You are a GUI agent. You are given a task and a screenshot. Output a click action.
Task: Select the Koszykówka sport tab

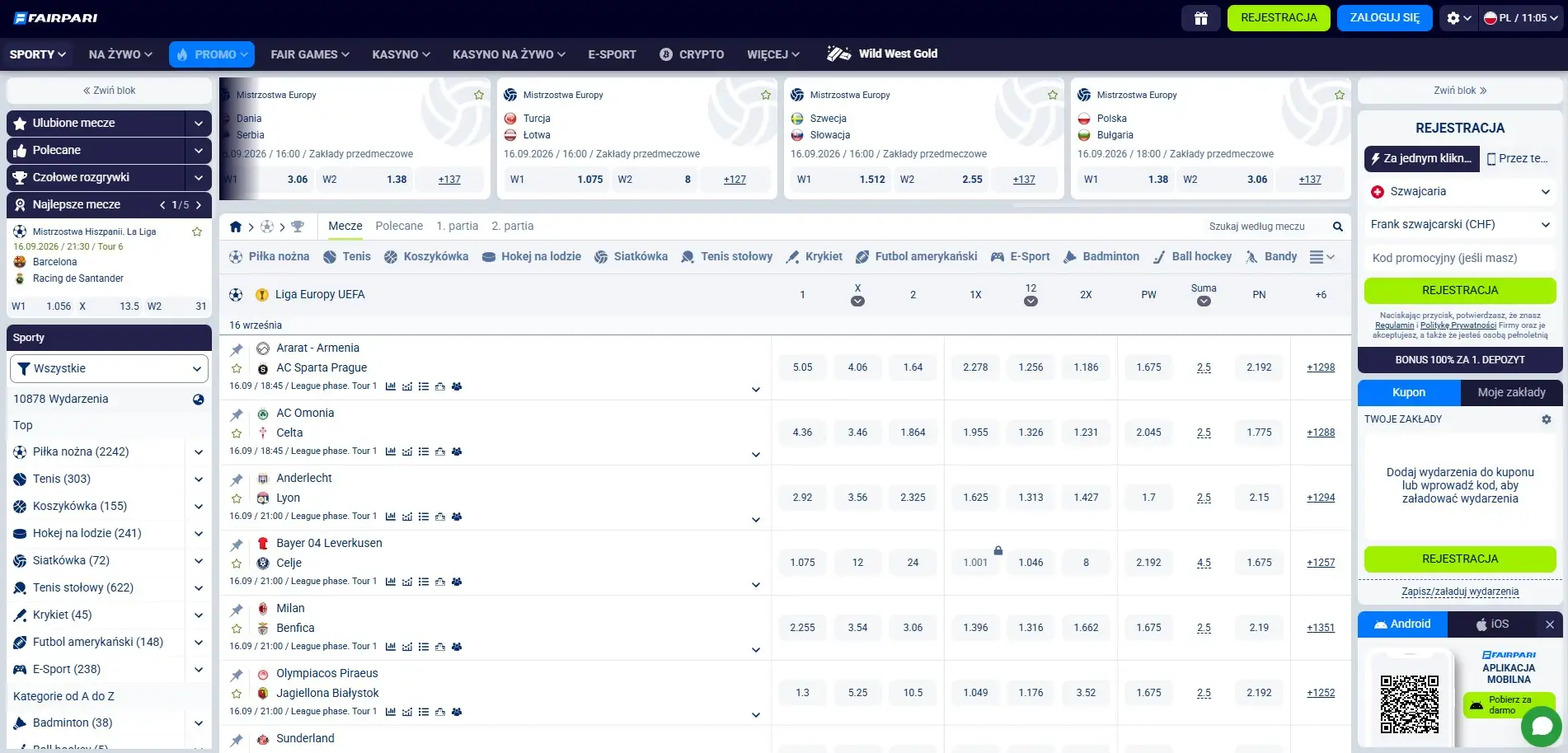[426, 257]
